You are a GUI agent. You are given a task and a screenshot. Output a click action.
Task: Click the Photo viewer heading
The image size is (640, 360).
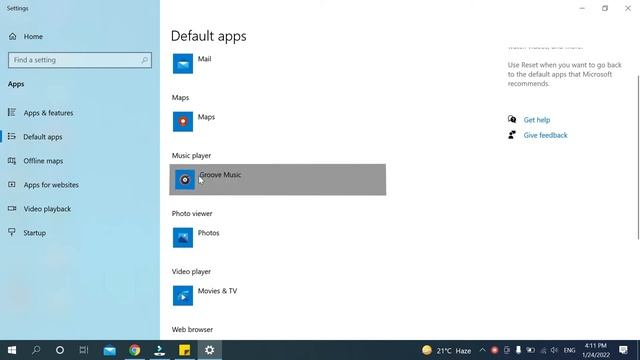[x=192, y=213]
